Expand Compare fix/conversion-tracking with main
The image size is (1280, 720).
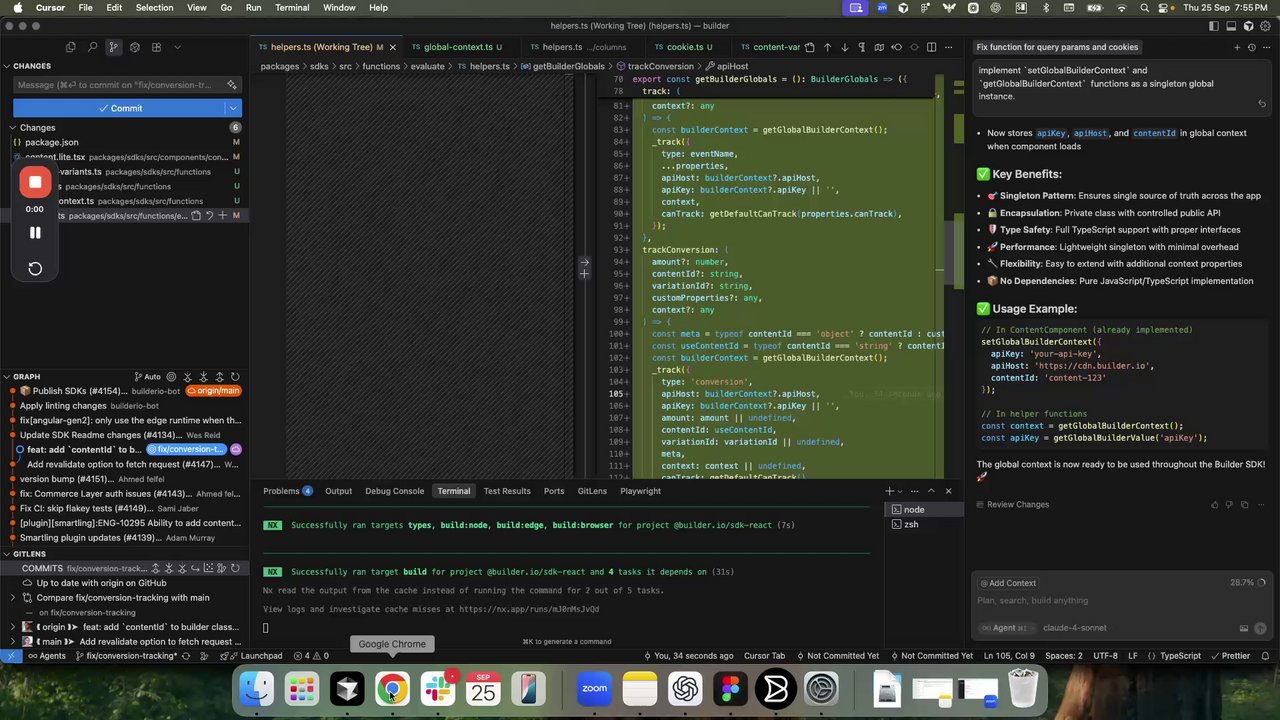click(x=12, y=598)
